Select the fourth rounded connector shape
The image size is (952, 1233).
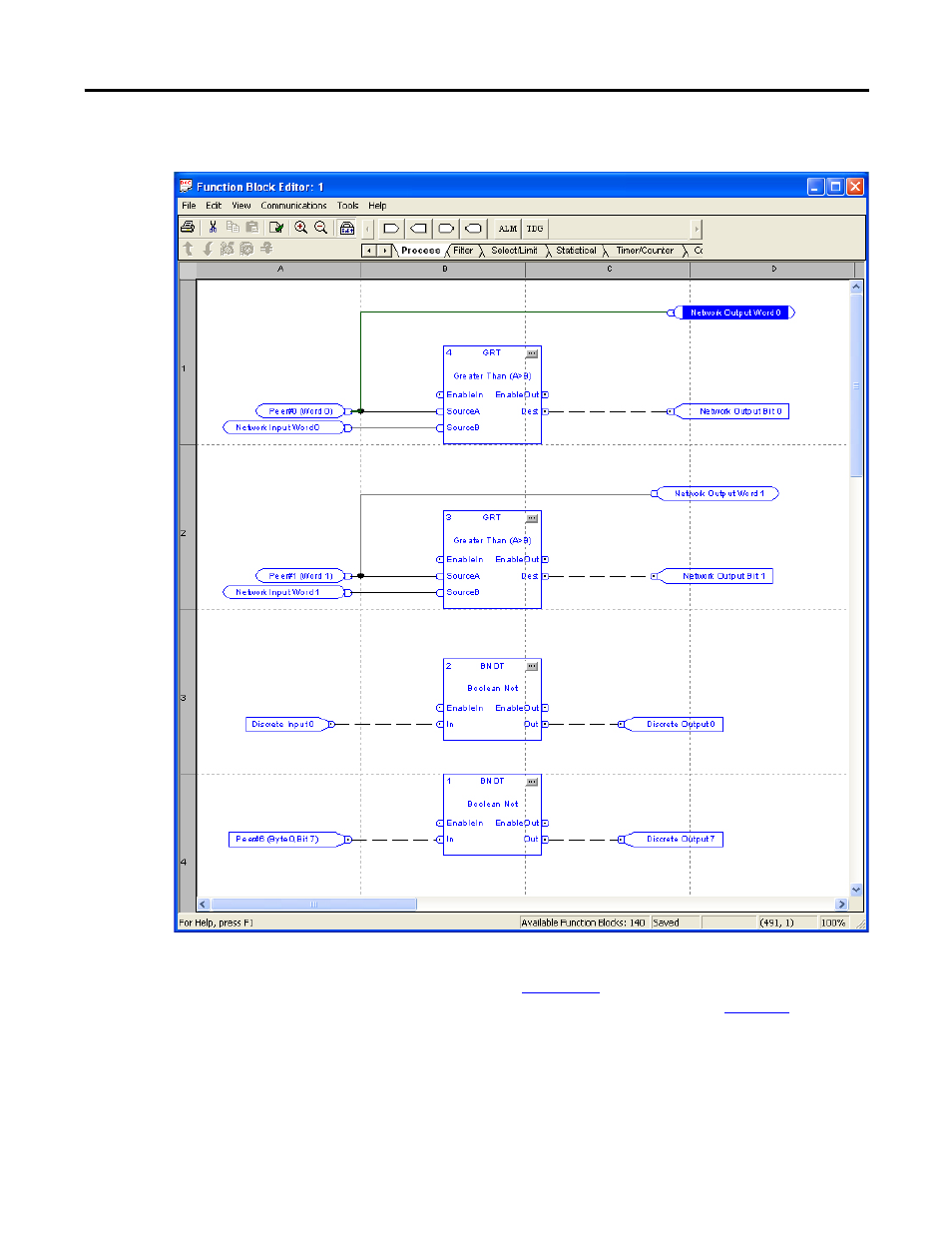474,229
